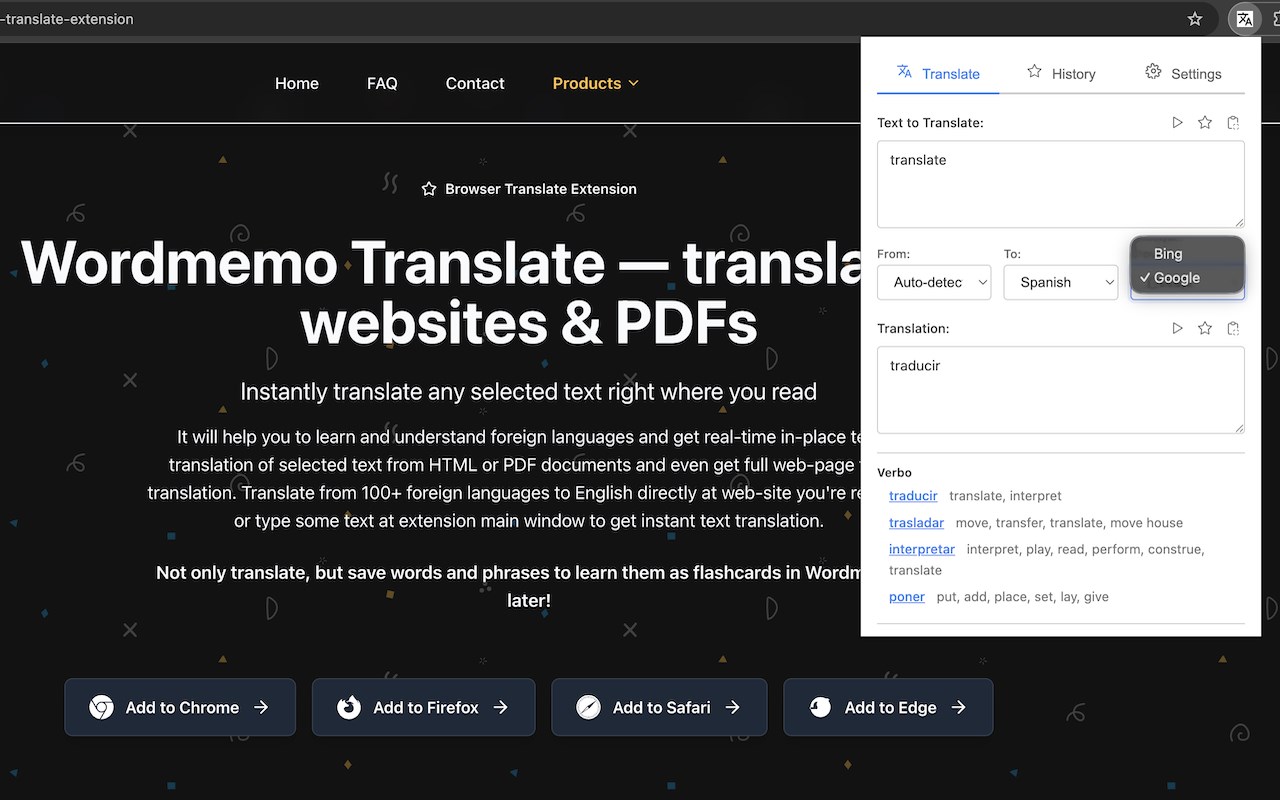
Task: Star the text to translate as favorite
Action: [x=1205, y=122]
